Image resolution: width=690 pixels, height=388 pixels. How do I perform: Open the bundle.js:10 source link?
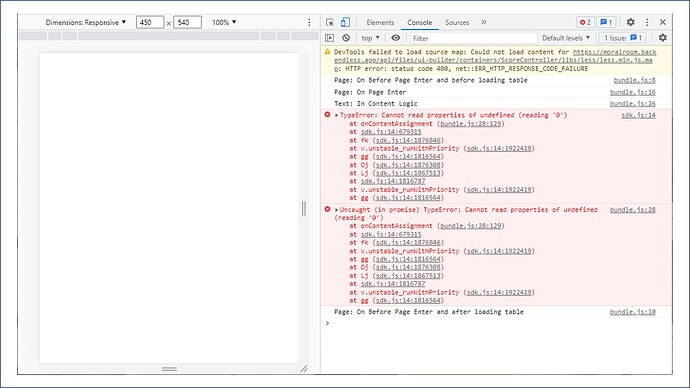tap(632, 312)
